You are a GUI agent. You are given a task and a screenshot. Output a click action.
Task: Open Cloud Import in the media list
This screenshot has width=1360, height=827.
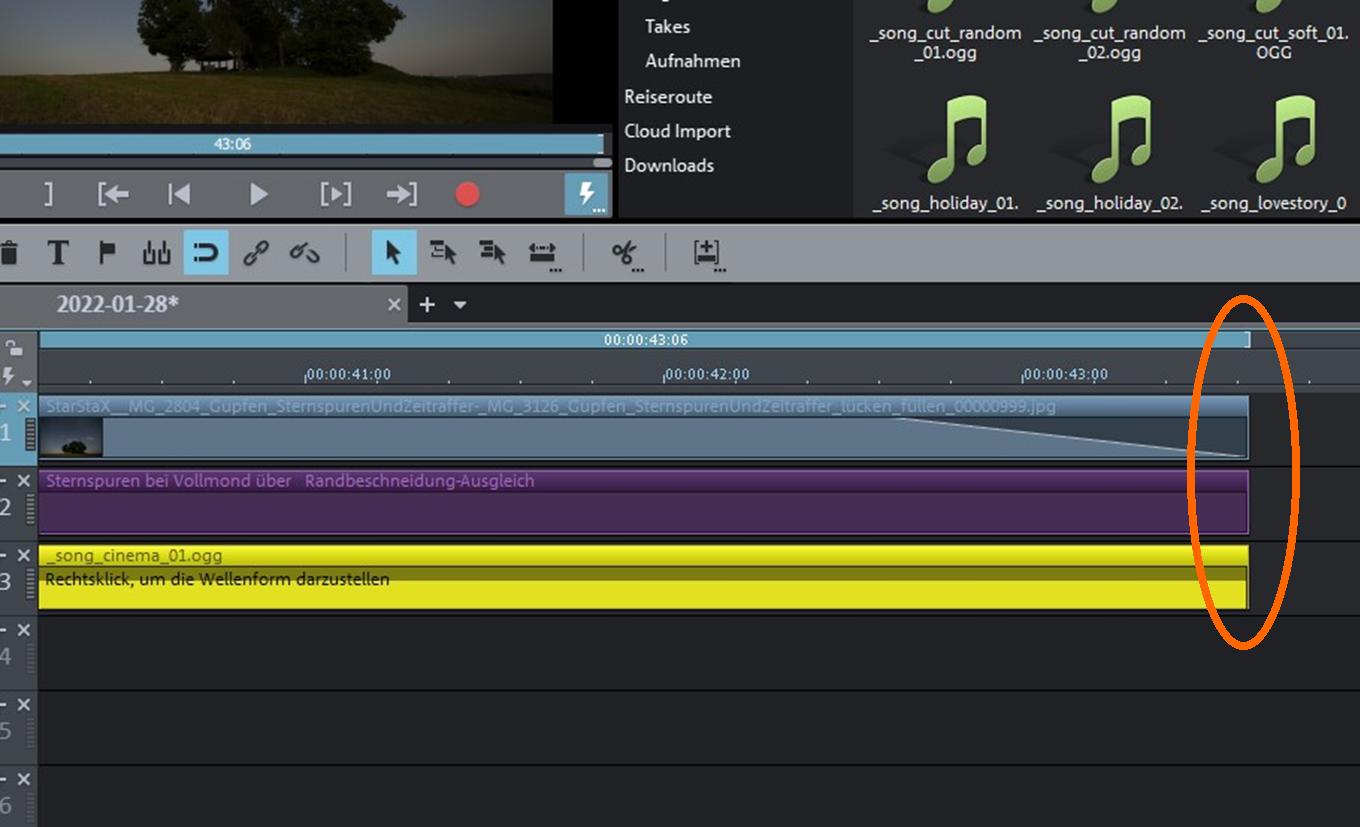click(x=677, y=131)
